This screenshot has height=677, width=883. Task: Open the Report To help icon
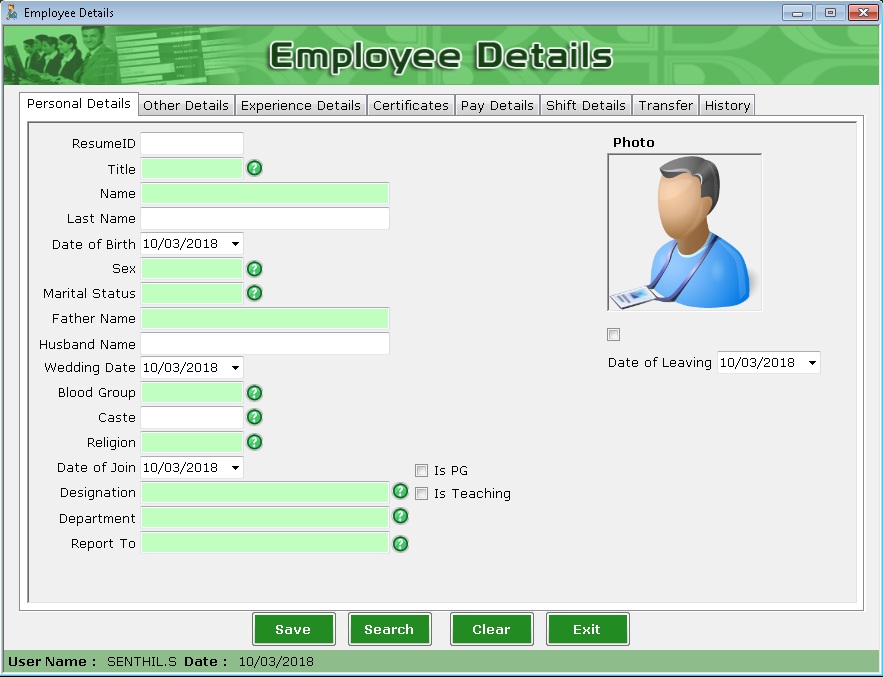pos(400,543)
